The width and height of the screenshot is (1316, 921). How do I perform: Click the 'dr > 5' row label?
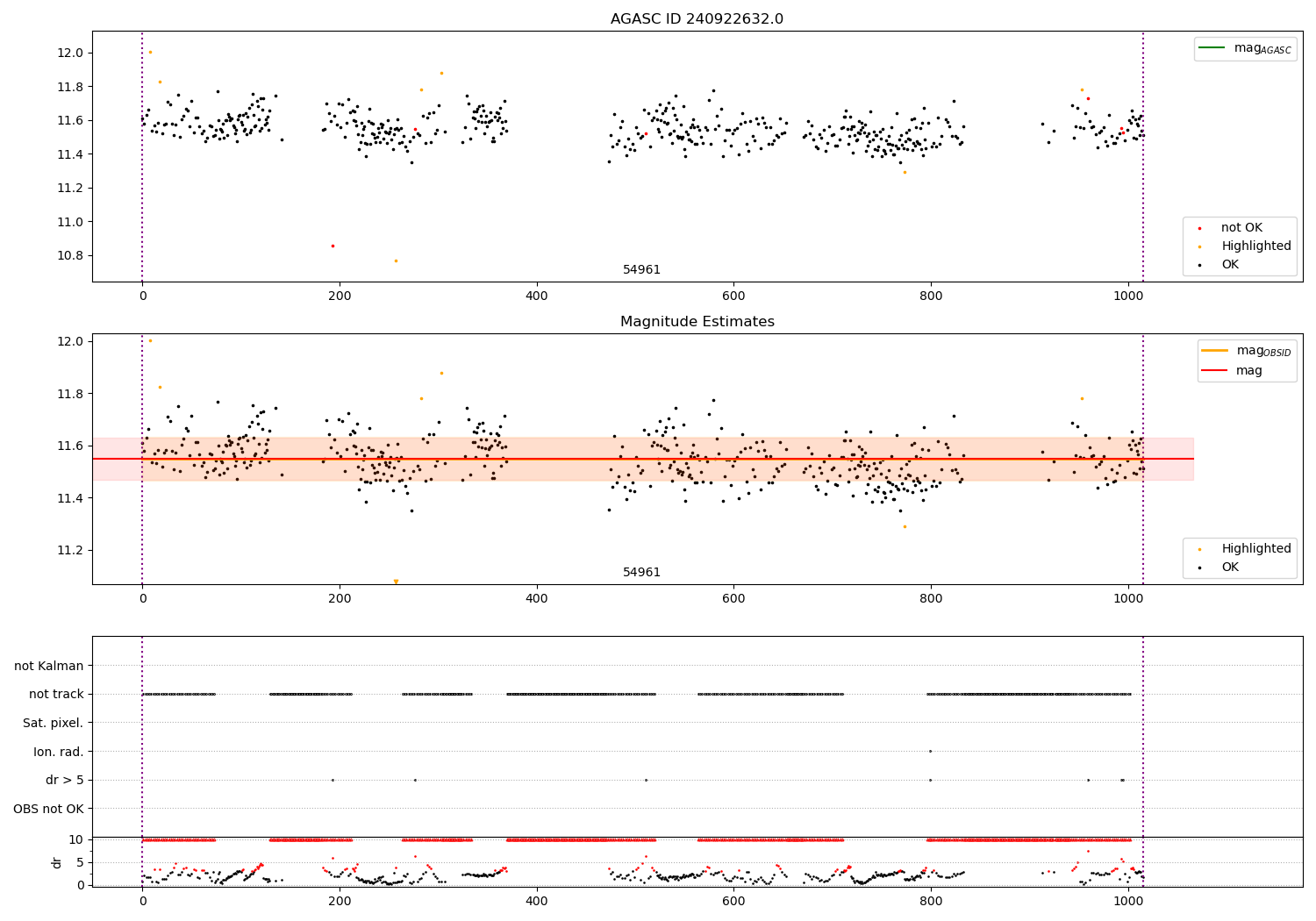click(x=65, y=780)
